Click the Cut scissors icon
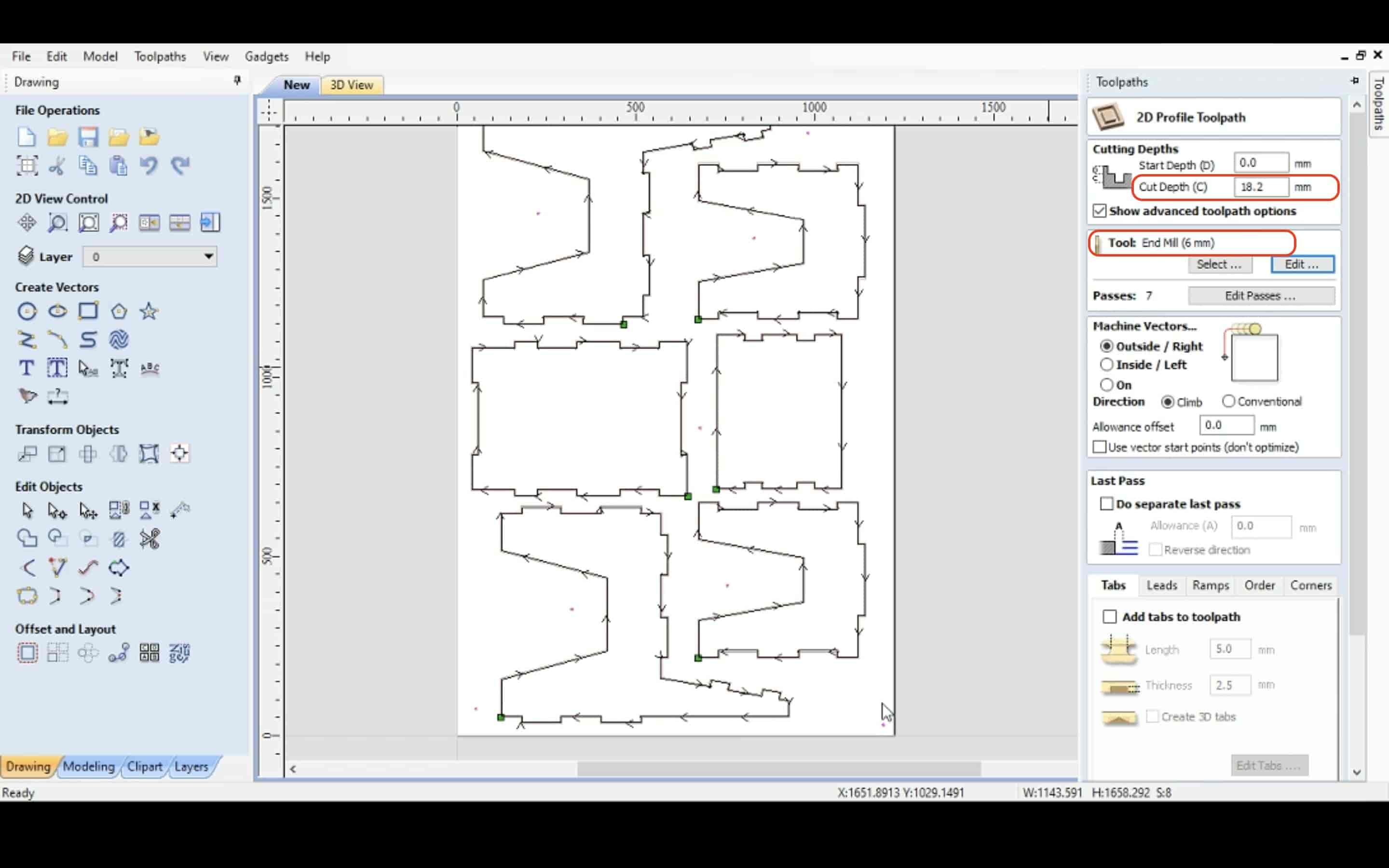The width and height of the screenshot is (1389, 868). [x=57, y=166]
